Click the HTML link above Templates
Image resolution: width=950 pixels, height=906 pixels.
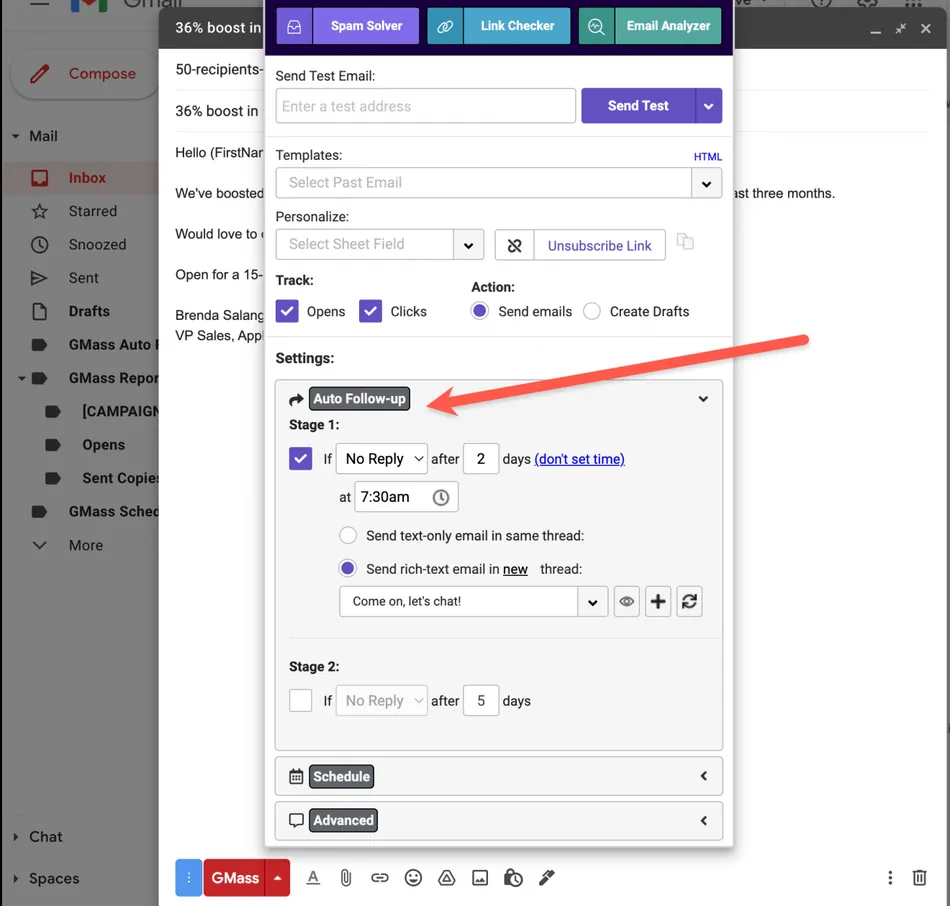click(x=708, y=156)
